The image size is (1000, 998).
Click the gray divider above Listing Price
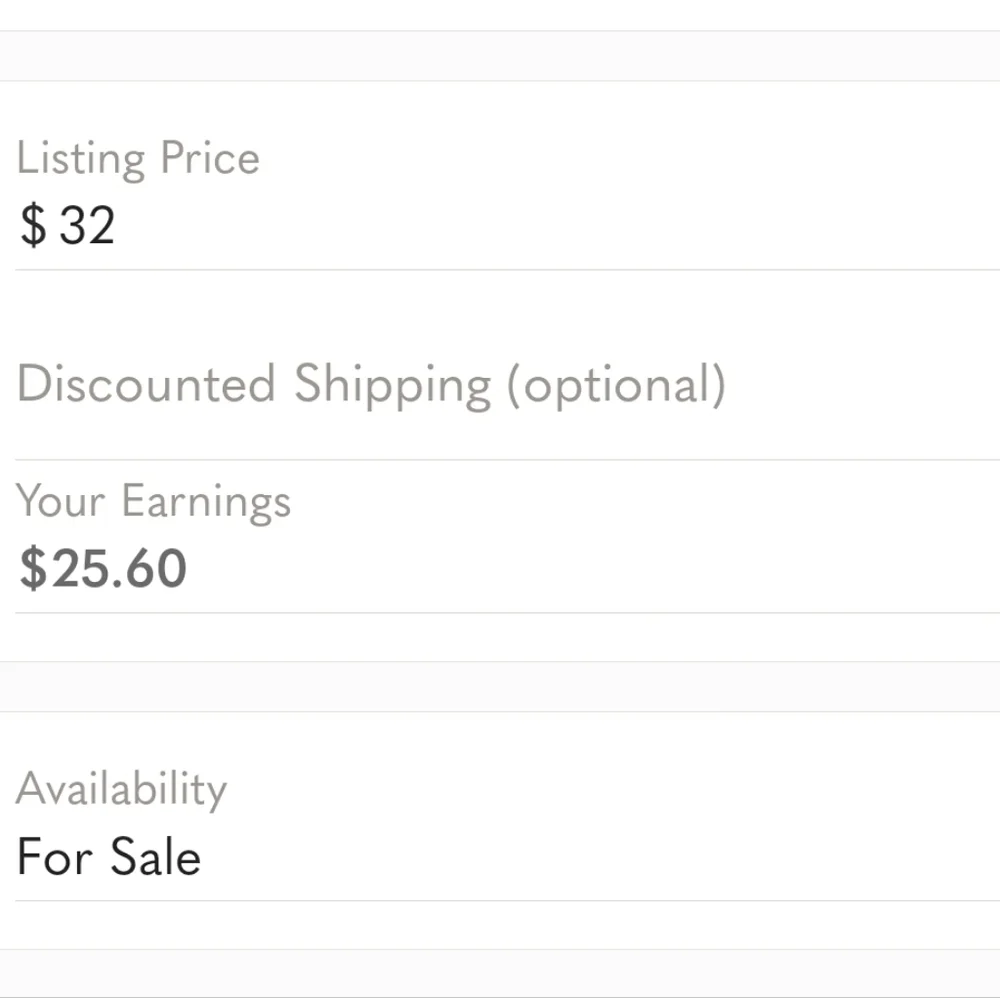click(500, 55)
